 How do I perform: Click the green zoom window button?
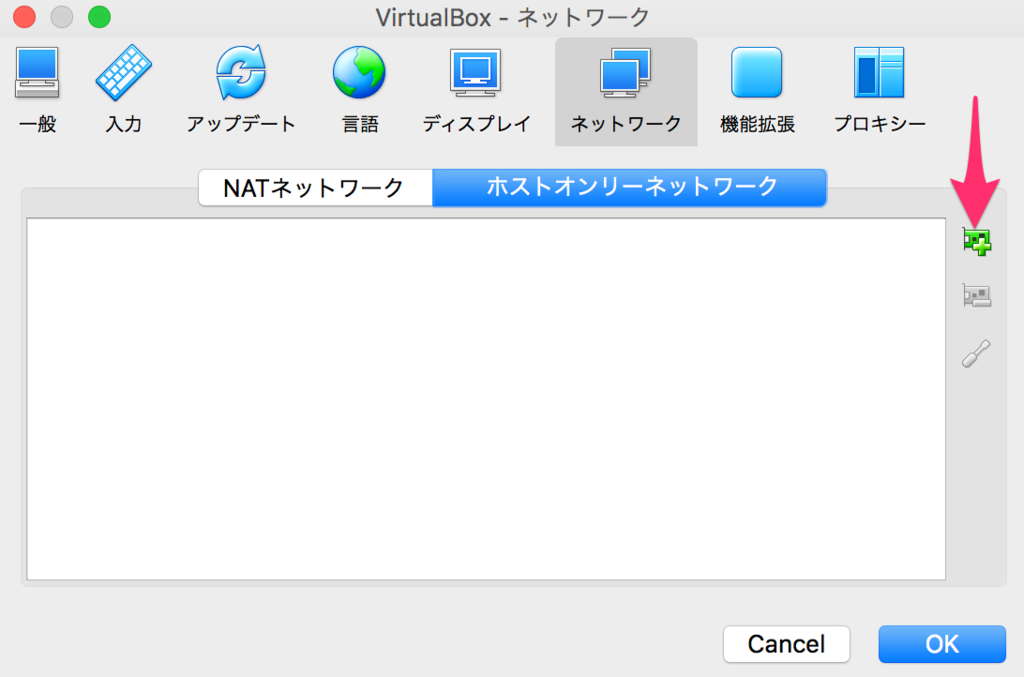pos(99,16)
